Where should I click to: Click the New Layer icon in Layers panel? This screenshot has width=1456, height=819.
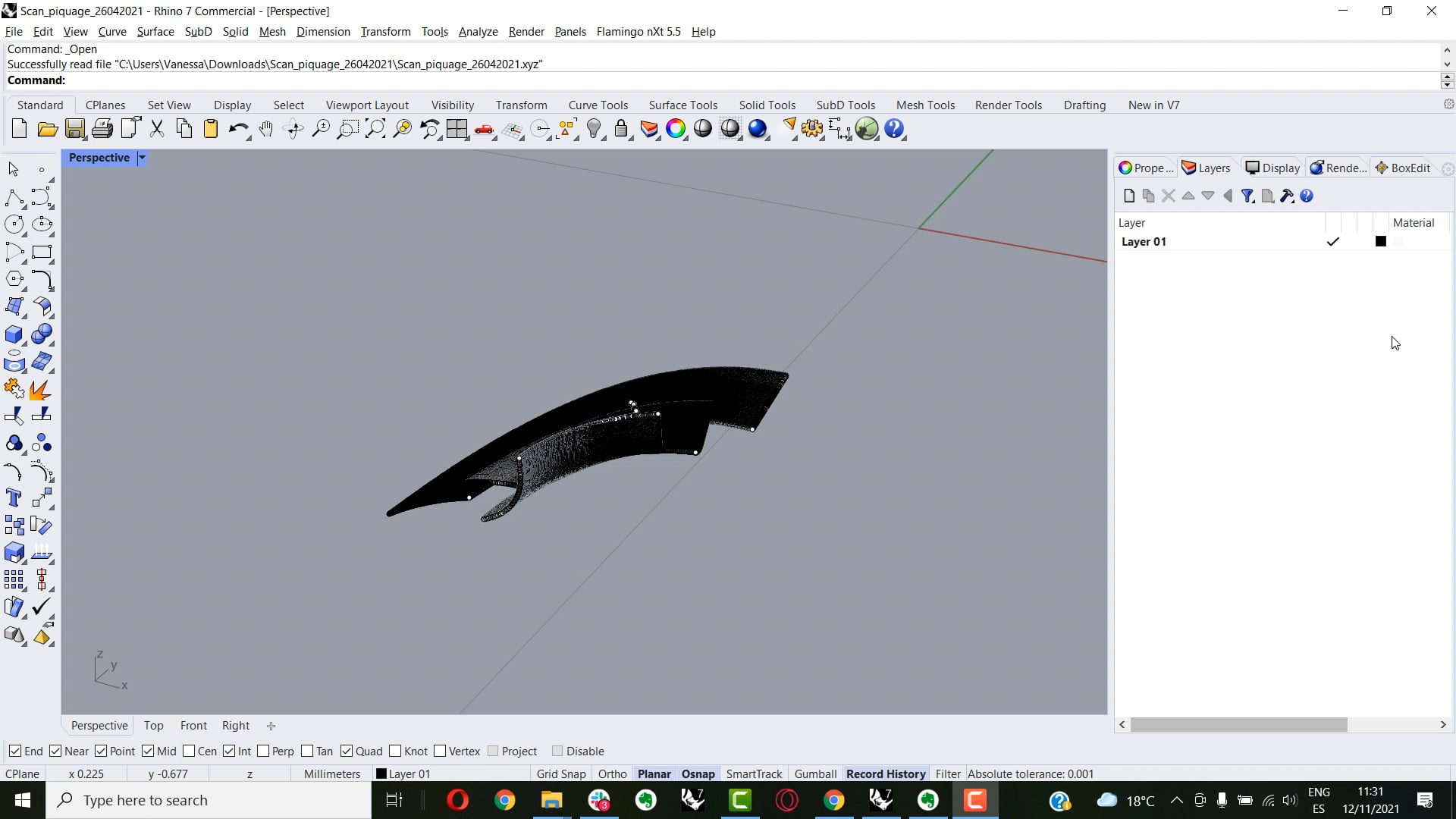point(1129,196)
